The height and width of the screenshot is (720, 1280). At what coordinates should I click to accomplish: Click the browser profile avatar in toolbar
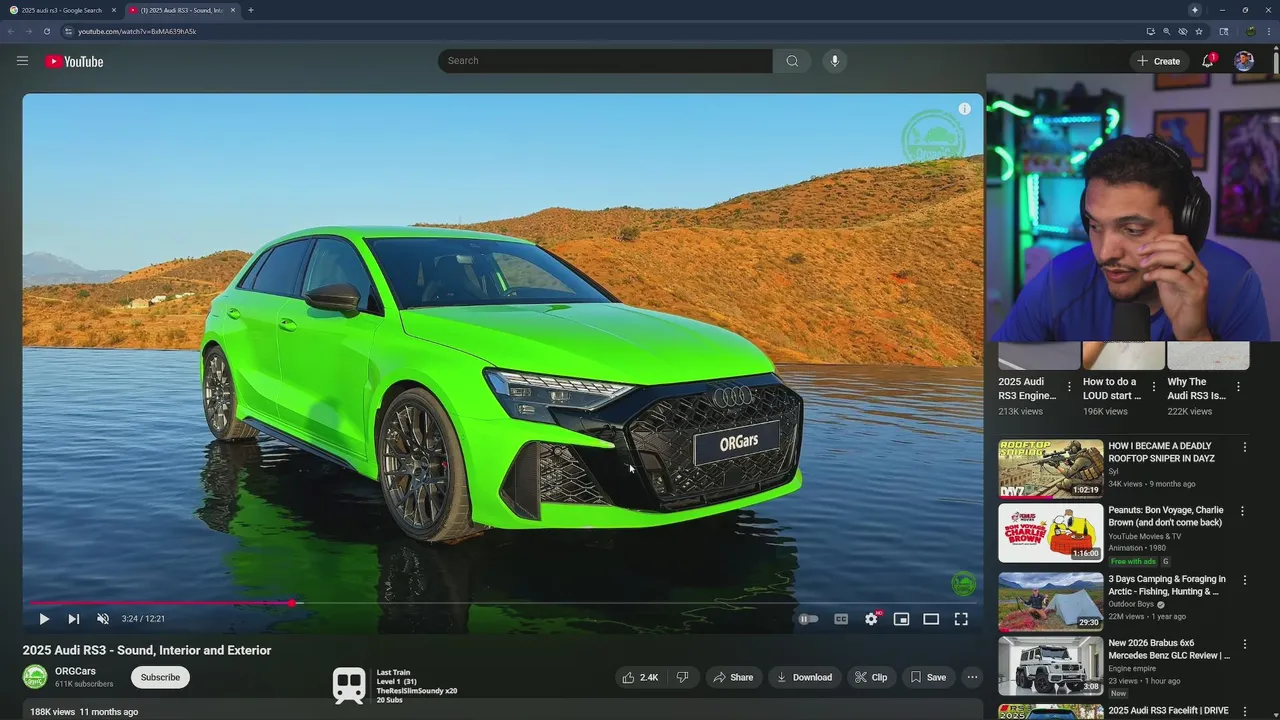(x=1251, y=31)
